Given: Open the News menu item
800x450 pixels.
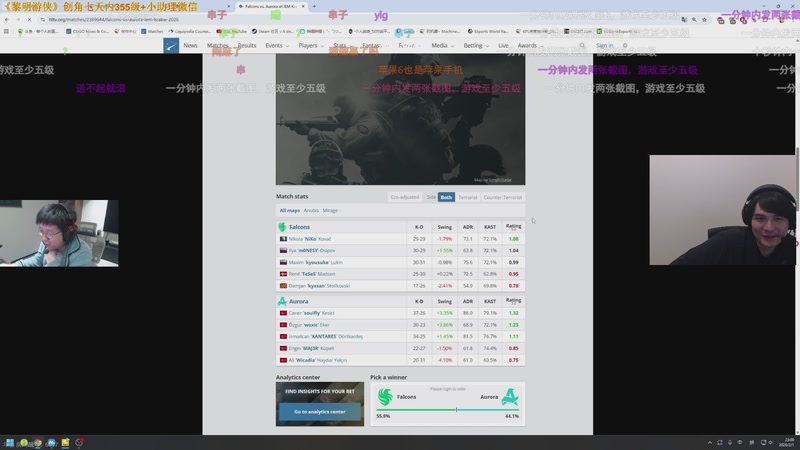Looking at the screenshot, I should point(190,45).
